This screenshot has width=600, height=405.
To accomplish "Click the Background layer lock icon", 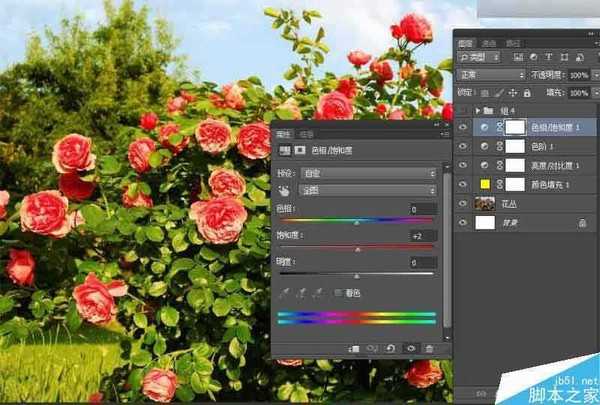I will point(582,223).
